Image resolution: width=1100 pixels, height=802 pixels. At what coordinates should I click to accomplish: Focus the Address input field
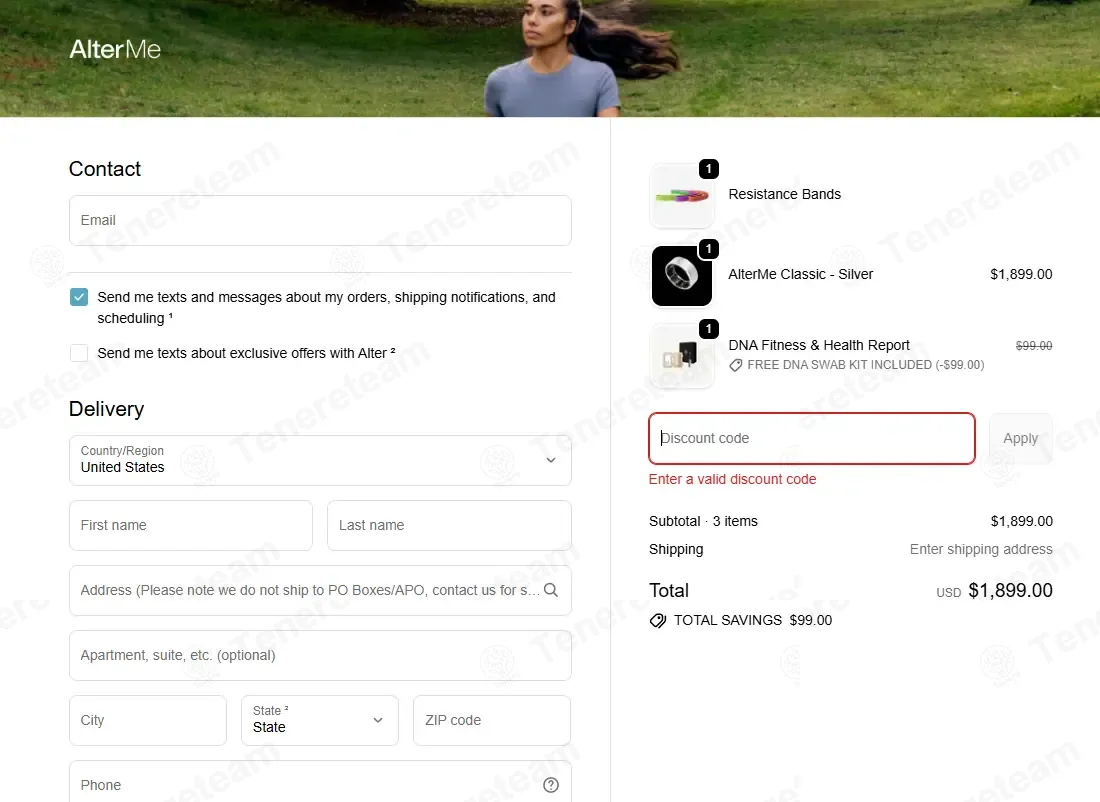click(320, 591)
